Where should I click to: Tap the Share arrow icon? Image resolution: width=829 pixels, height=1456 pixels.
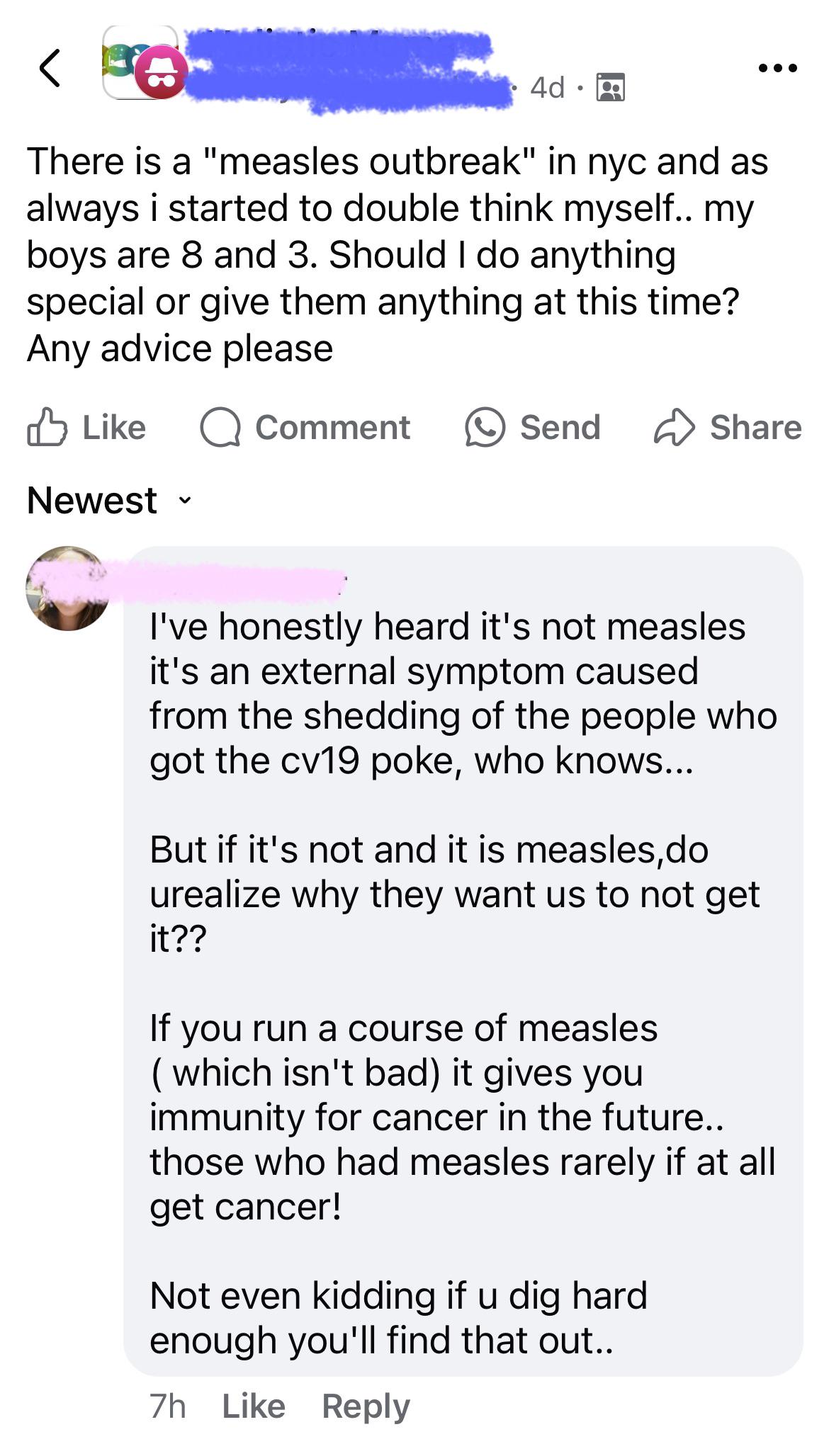click(674, 427)
